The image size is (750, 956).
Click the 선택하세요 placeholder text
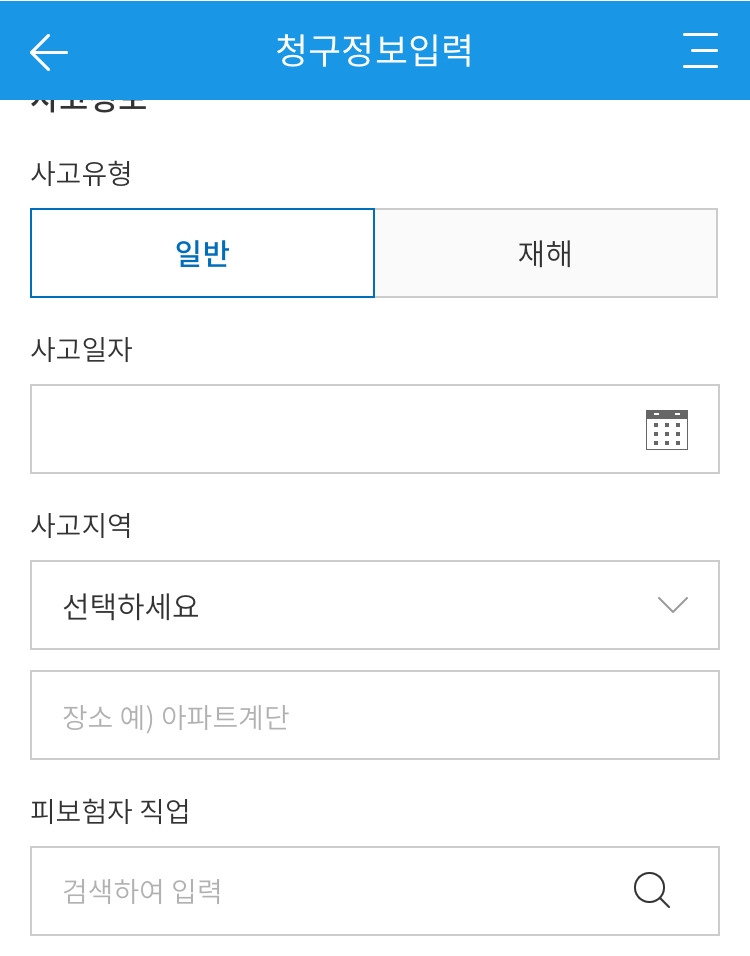coord(131,606)
